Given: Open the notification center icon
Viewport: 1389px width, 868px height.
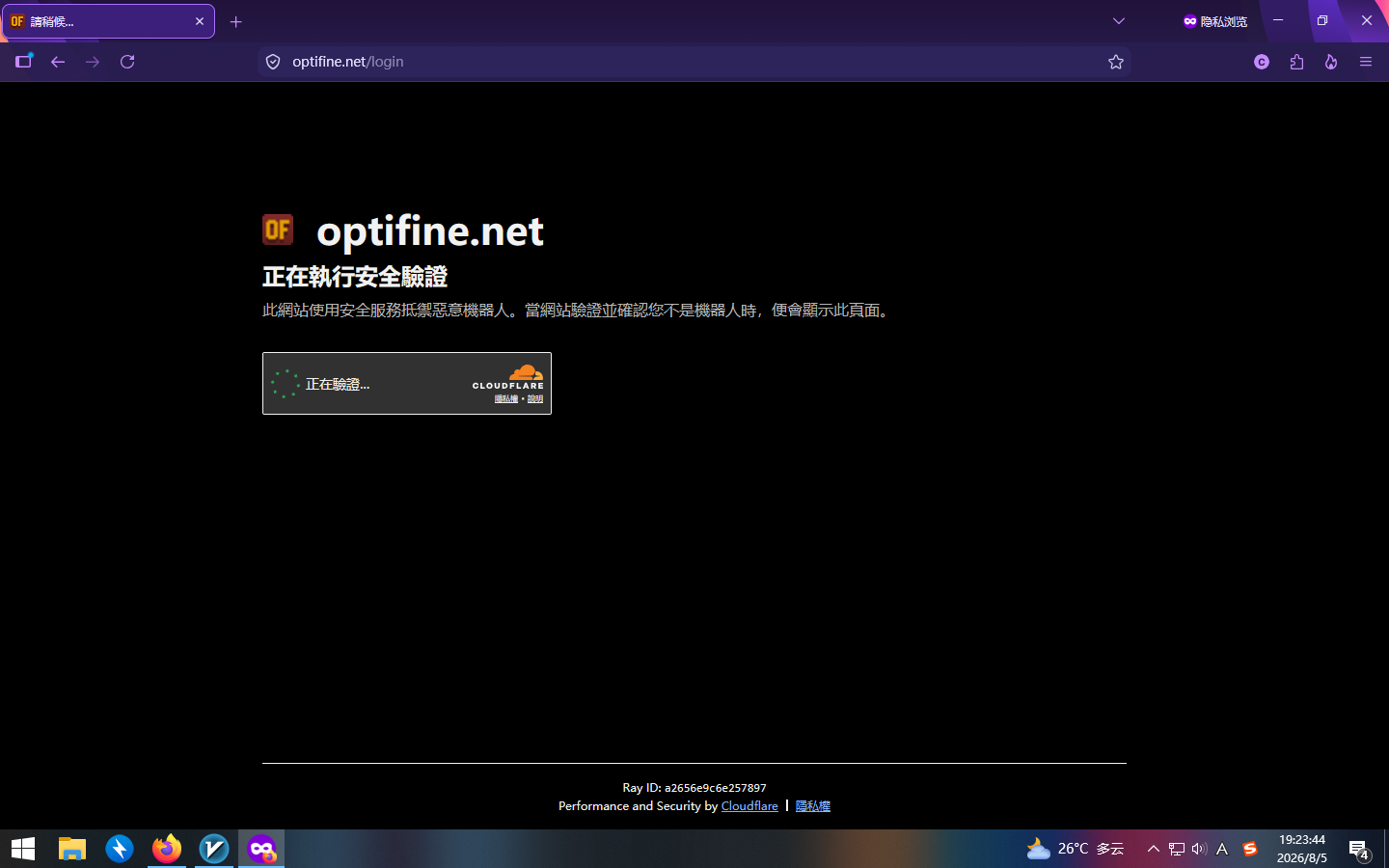Looking at the screenshot, I should point(1359,850).
